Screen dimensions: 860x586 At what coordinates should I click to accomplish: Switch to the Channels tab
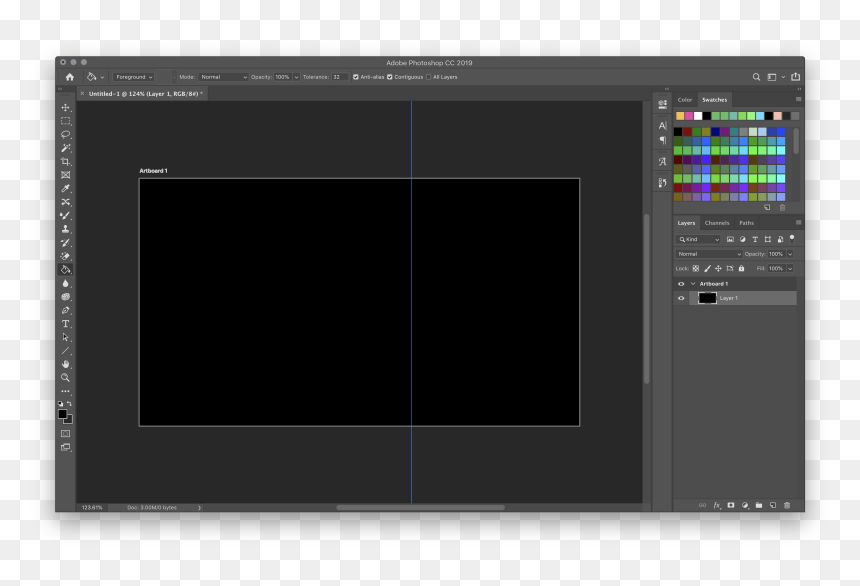coord(717,223)
